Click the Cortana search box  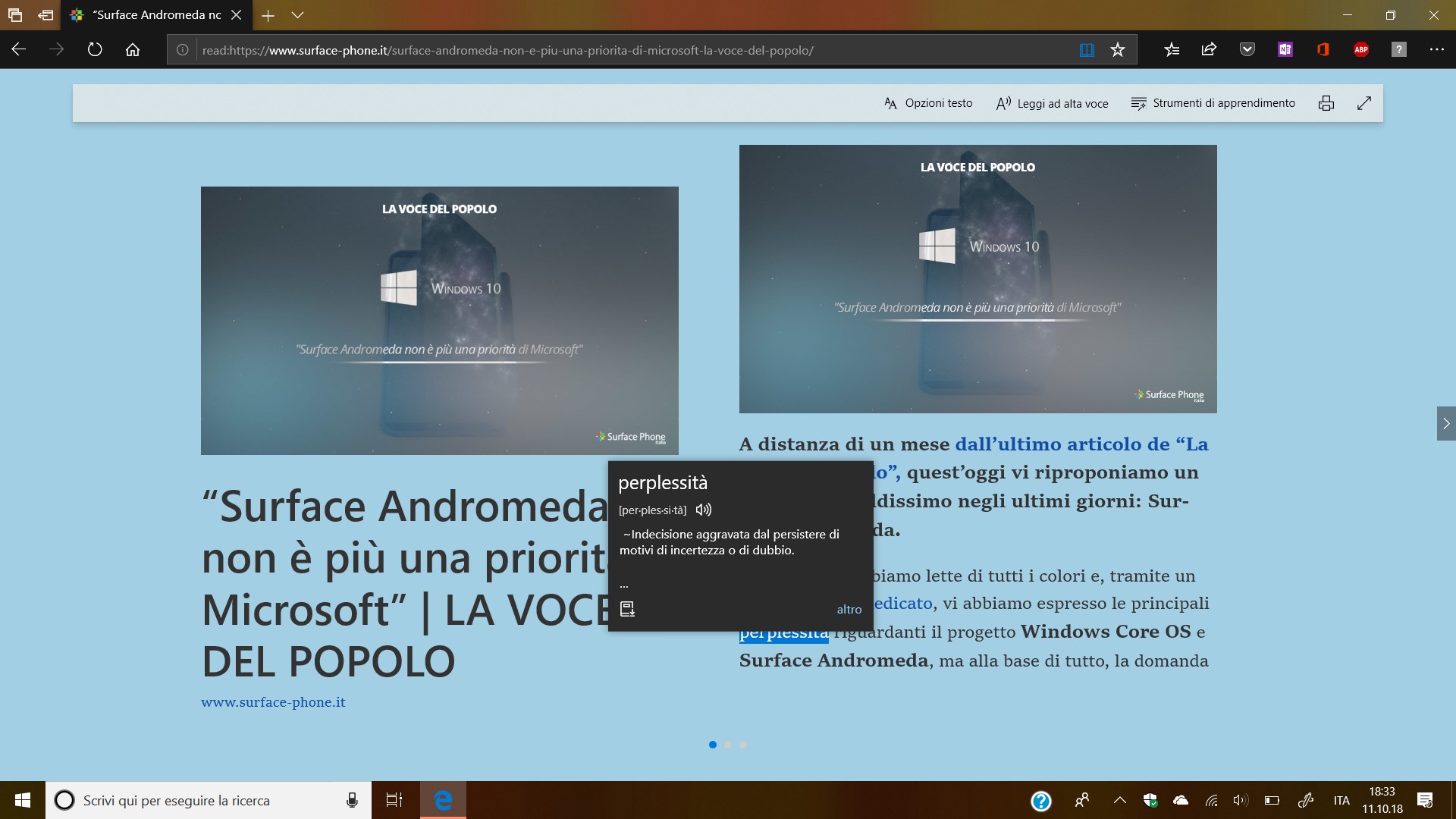(x=209, y=800)
